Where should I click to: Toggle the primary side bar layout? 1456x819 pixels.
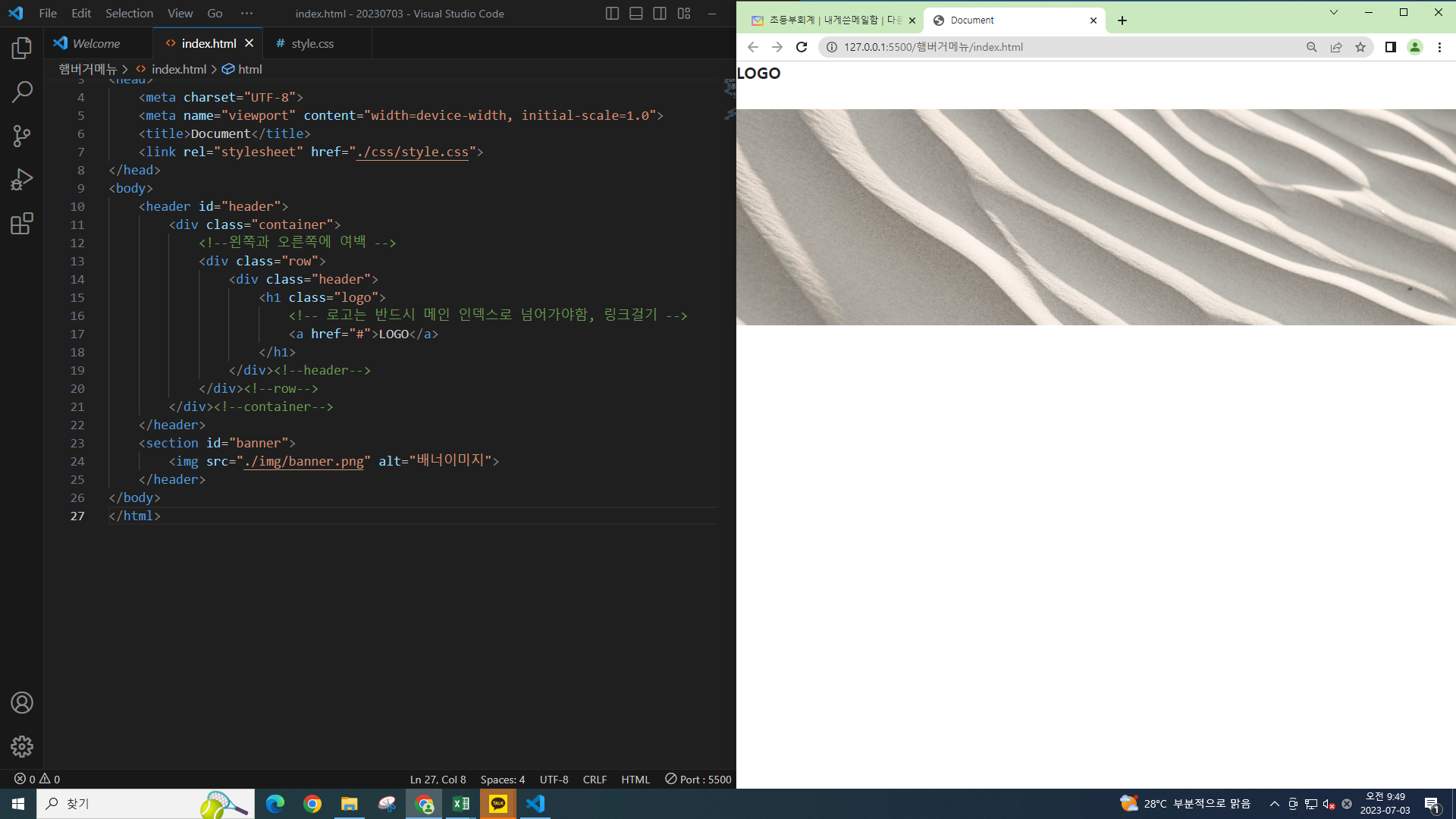coord(612,14)
